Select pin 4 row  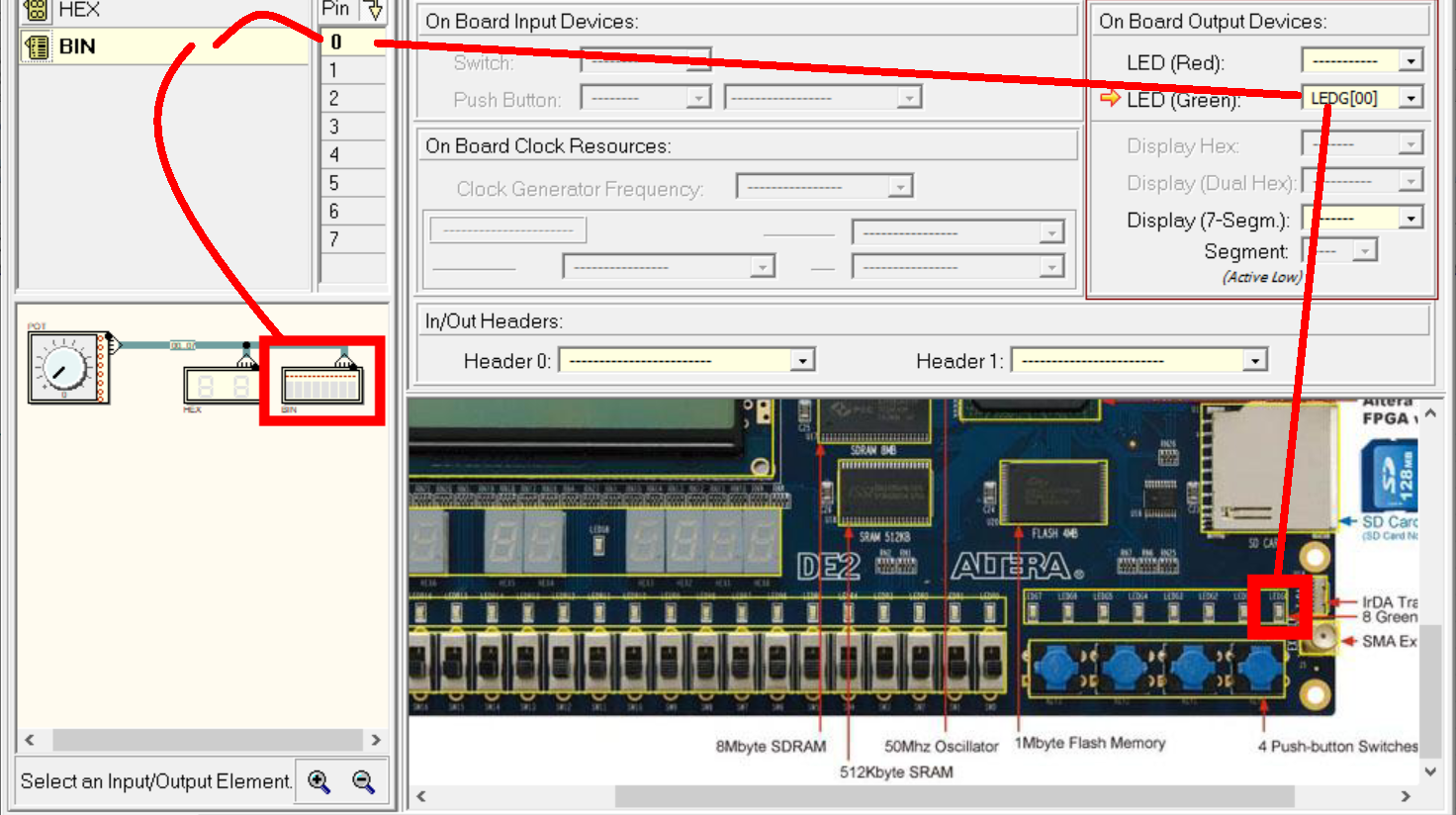click(x=352, y=154)
